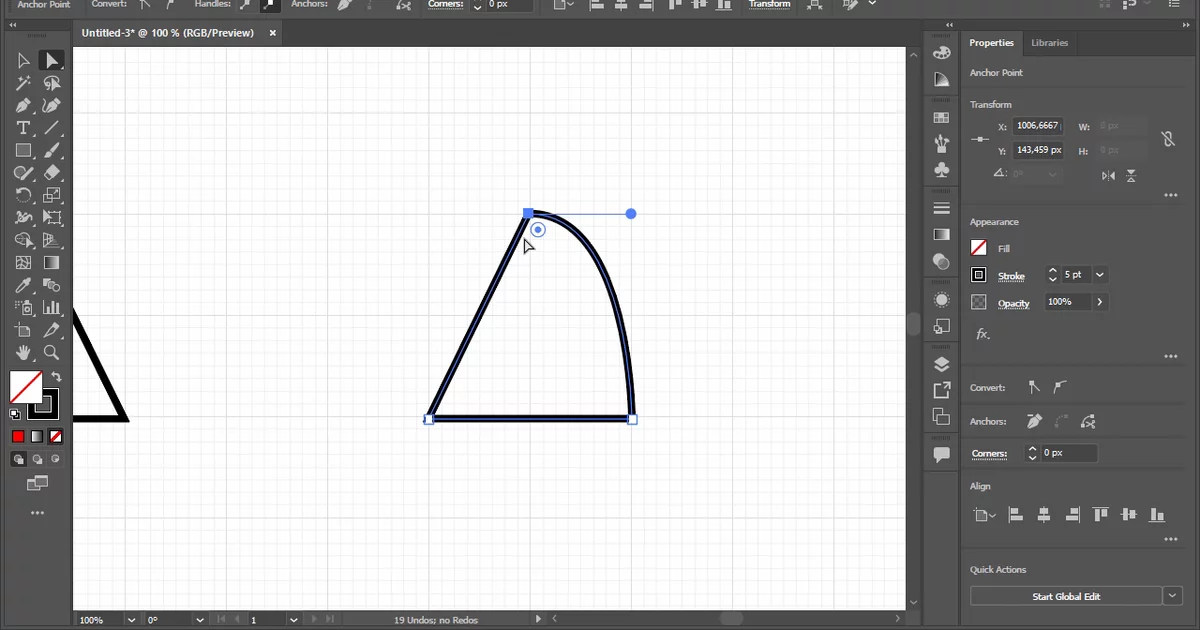1200x630 pixels.
Task: Select the Pen tool in the left toolbar
Action: (x=23, y=106)
